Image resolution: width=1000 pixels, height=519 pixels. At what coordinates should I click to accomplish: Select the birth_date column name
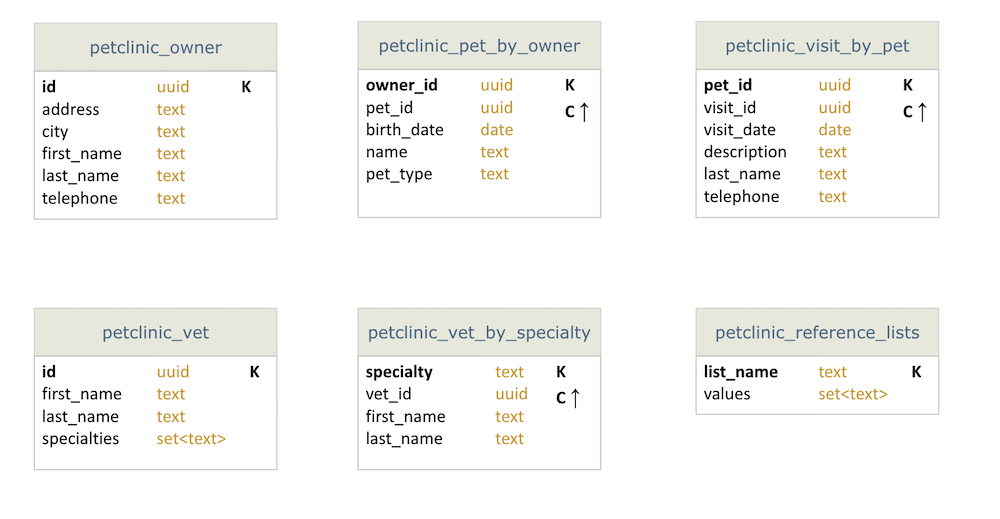[x=404, y=130]
